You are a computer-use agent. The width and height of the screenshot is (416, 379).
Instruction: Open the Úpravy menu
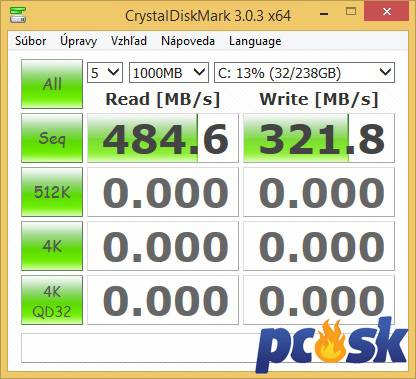click(x=79, y=41)
